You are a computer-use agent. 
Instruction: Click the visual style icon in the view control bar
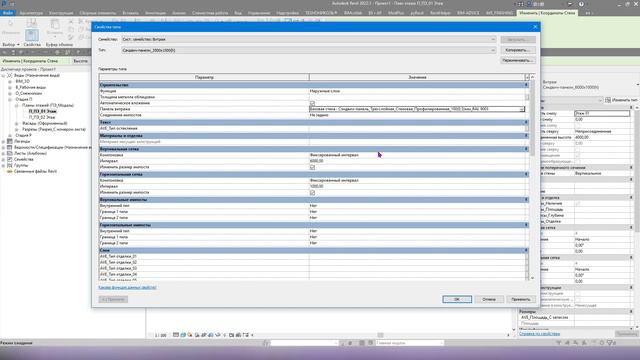(183, 335)
